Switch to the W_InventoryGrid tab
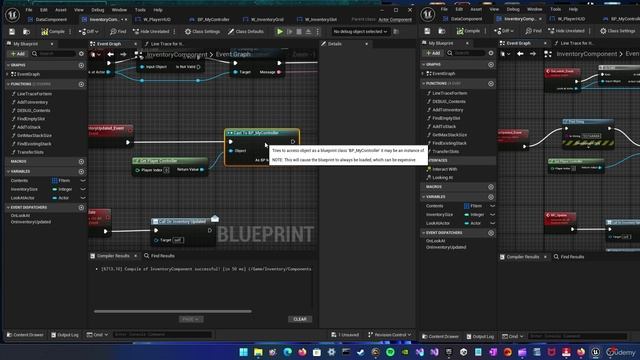 point(263,20)
